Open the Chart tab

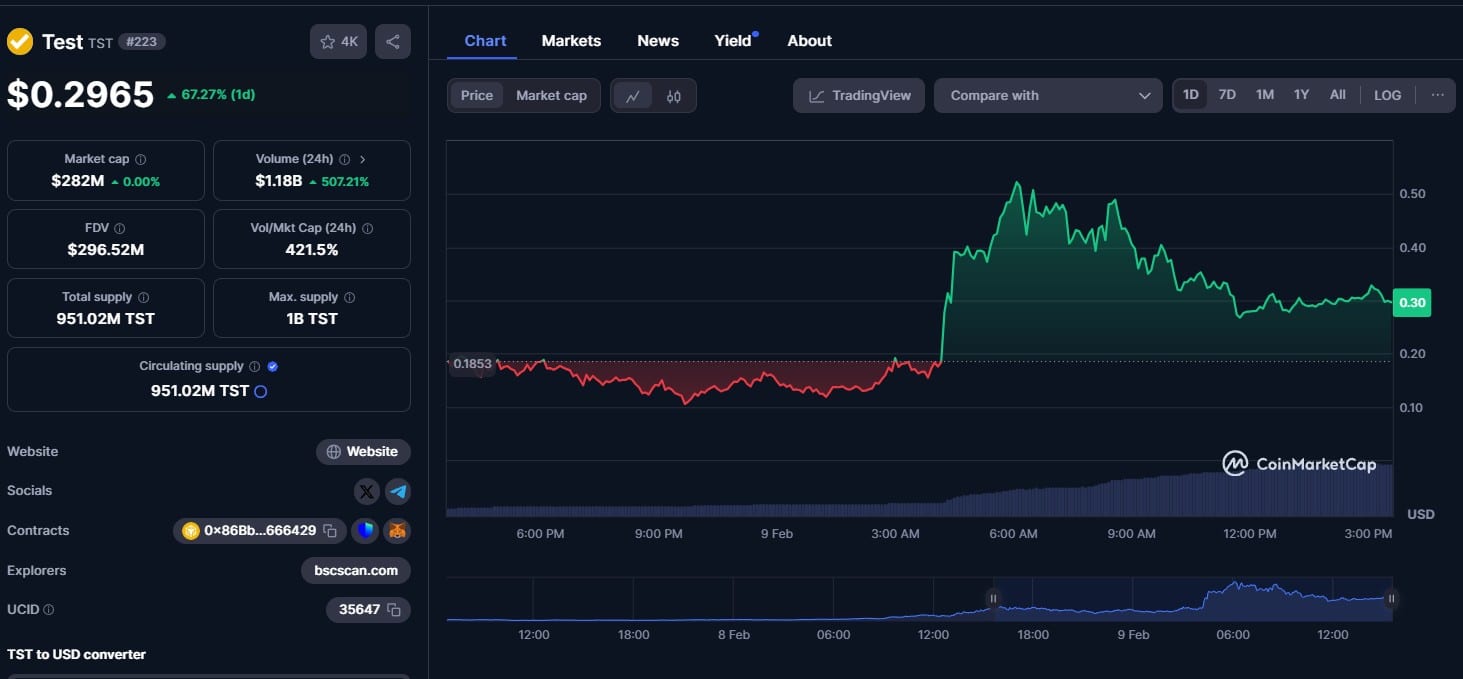485,41
